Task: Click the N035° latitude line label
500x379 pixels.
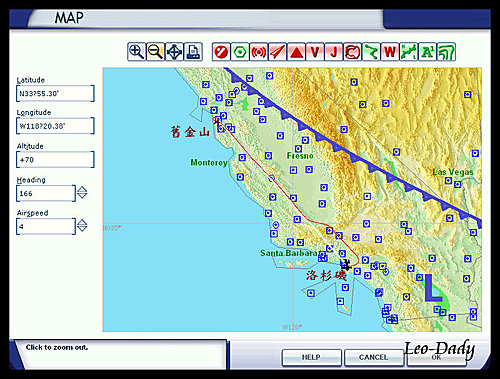Action: point(112,228)
